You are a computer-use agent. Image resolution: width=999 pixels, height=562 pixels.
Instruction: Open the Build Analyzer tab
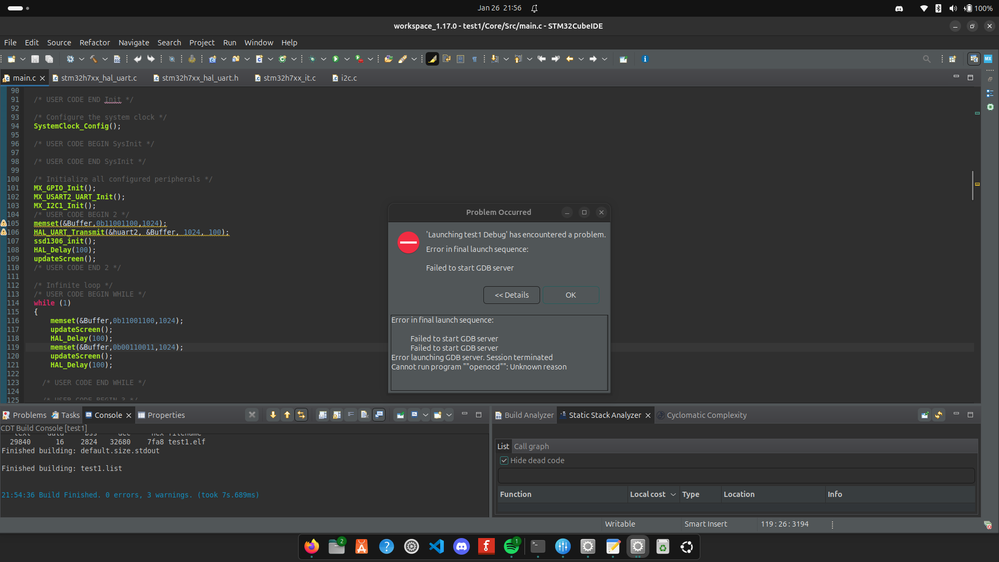(524, 415)
